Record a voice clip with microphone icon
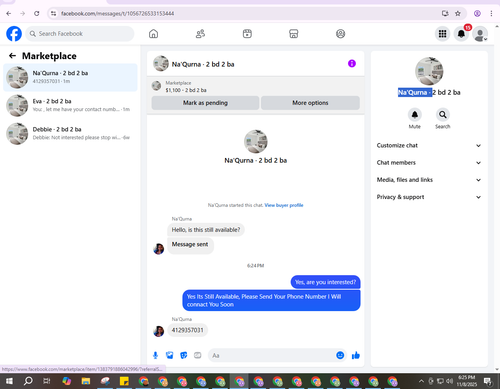Image resolution: width=500 pixels, height=389 pixels. point(155,355)
